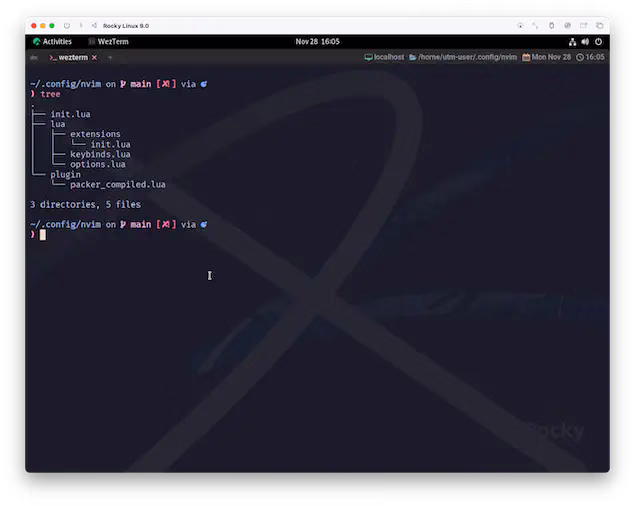Close the wezterm tab
The image size is (635, 506).
point(94,58)
